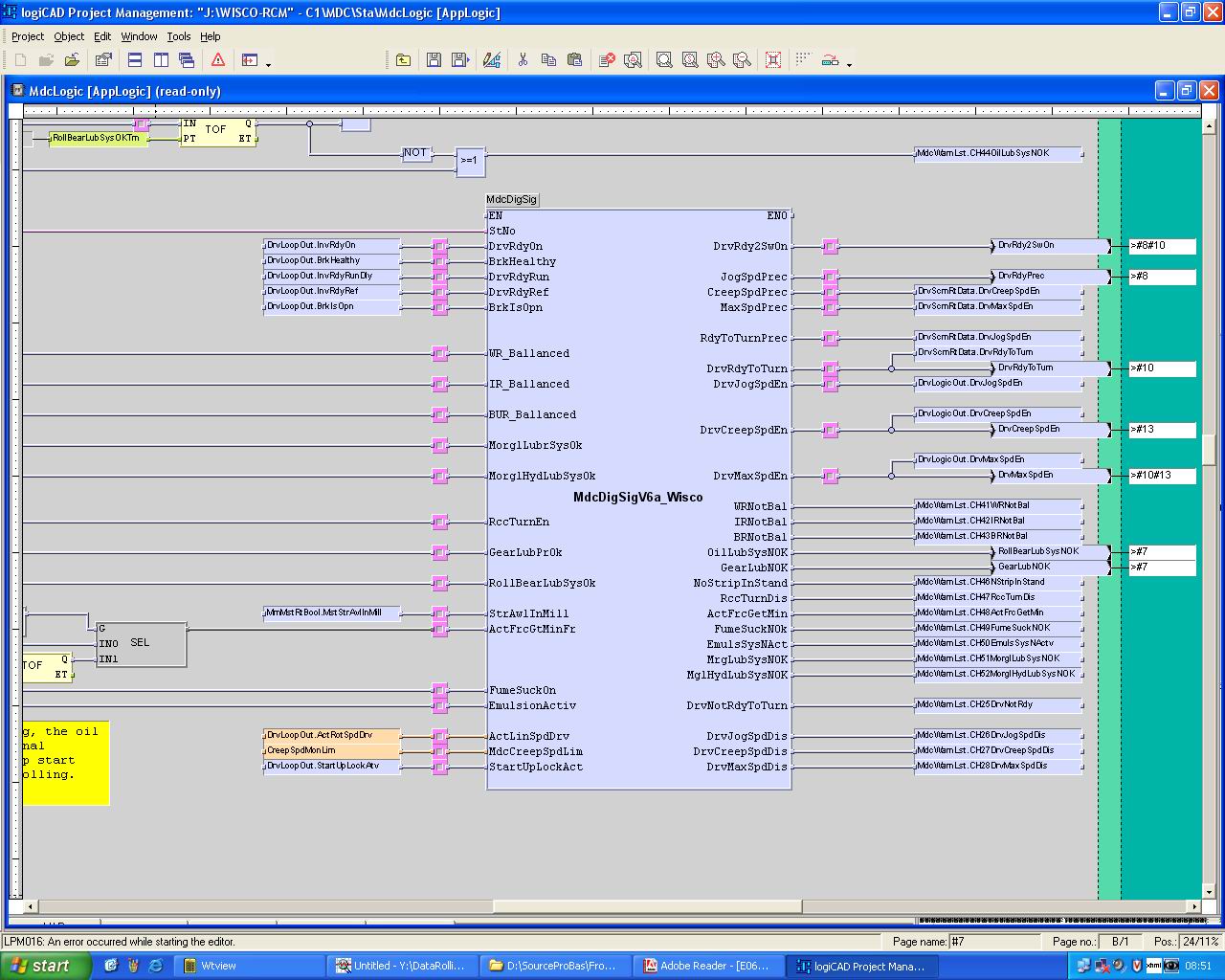Switch to Adobe Reader in the taskbar

(x=706, y=966)
